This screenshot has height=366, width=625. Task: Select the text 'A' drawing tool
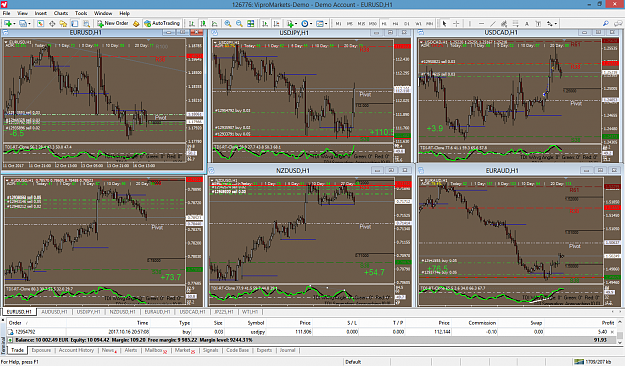pyautogui.click(x=527, y=24)
